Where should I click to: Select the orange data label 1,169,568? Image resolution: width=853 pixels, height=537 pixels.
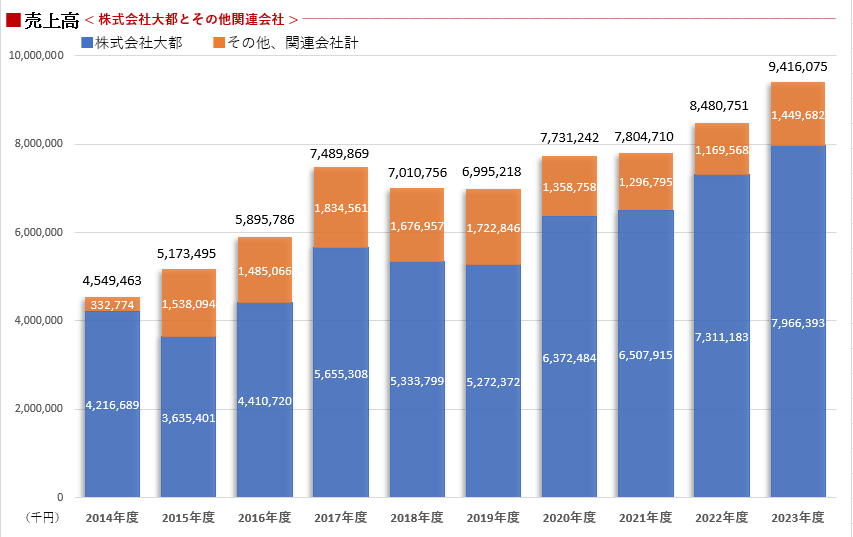click(x=722, y=150)
